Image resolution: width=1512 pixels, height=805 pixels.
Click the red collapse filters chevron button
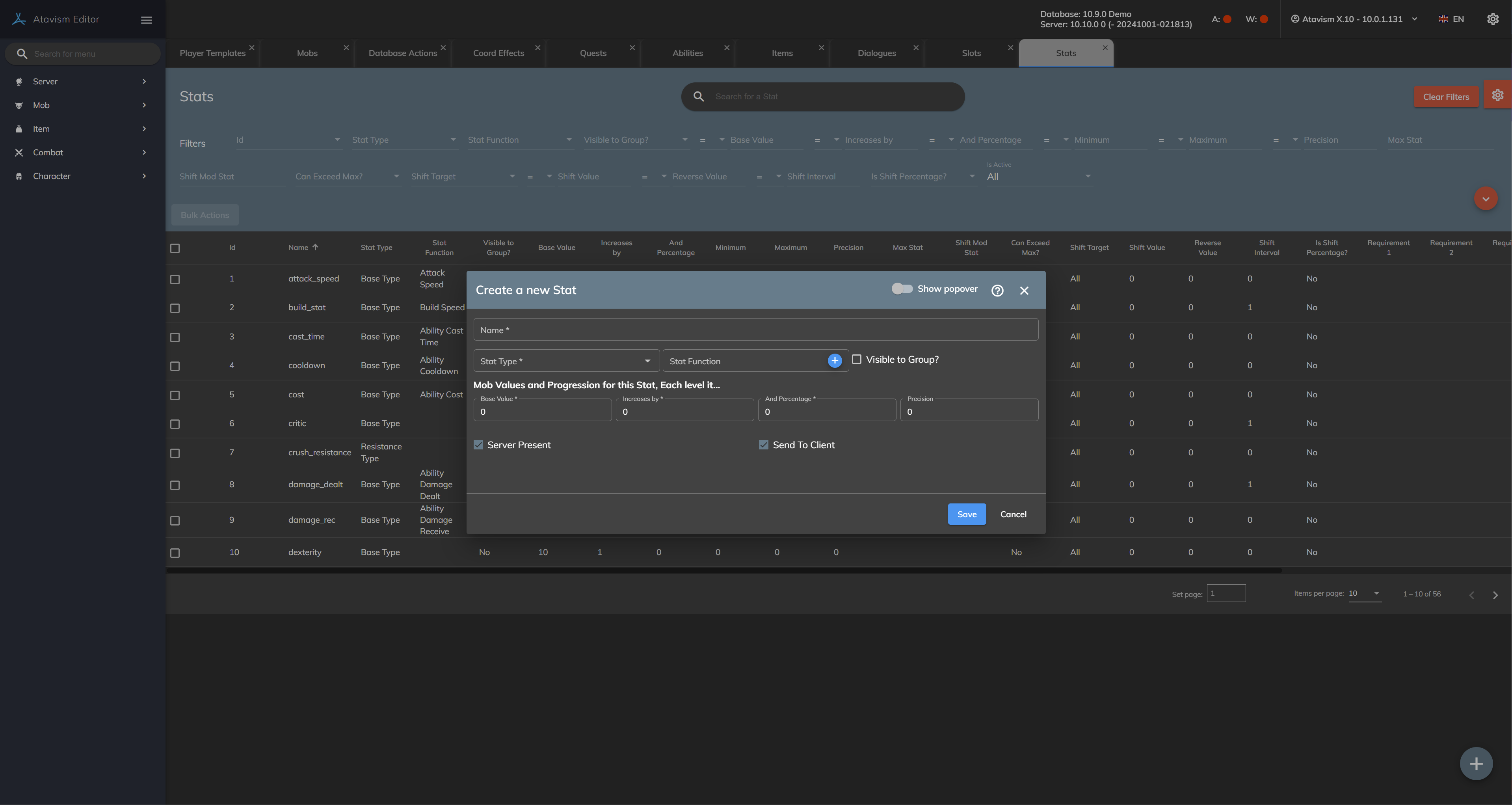[x=1486, y=199]
